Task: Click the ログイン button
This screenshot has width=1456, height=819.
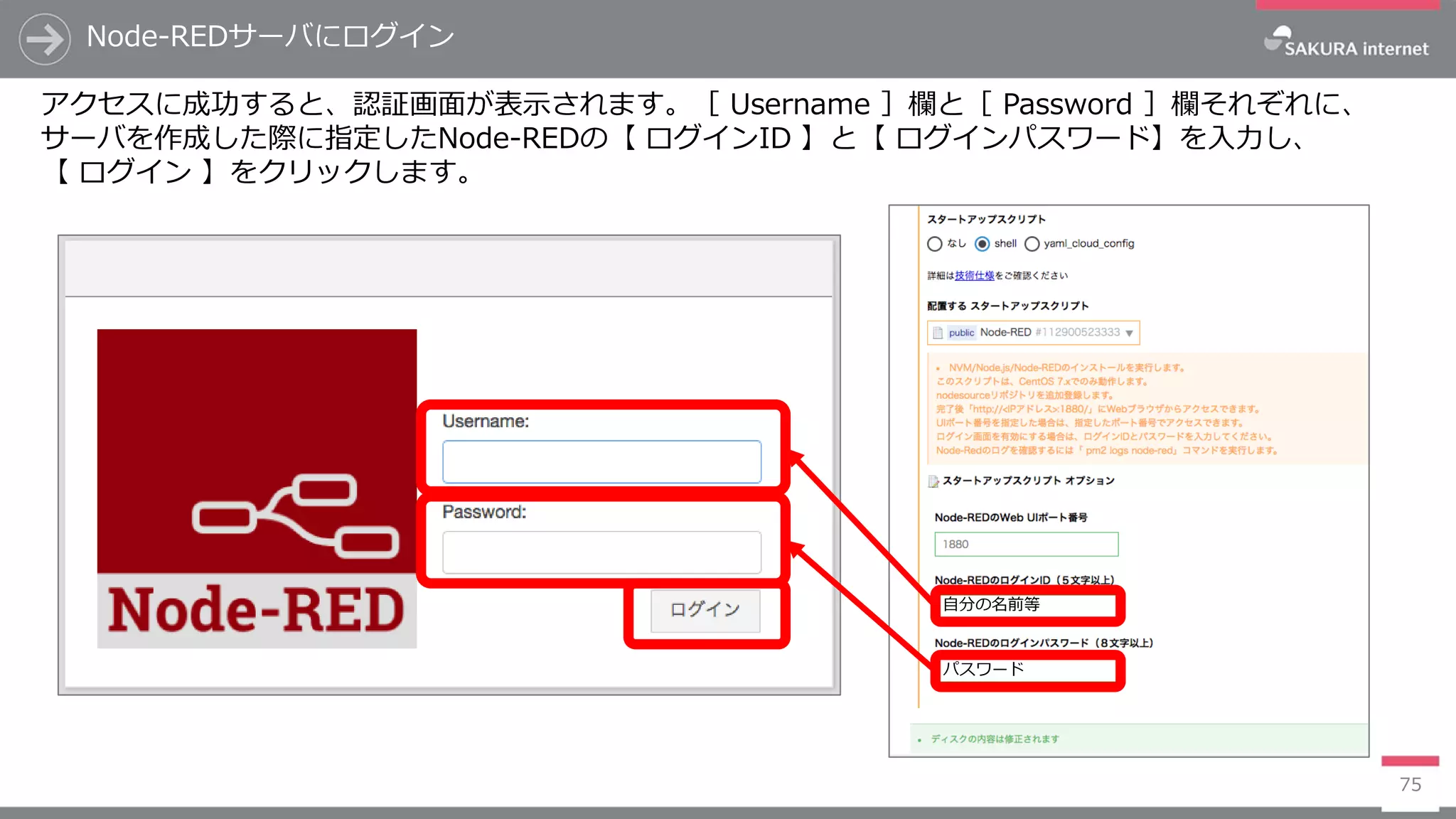Action: tap(705, 611)
